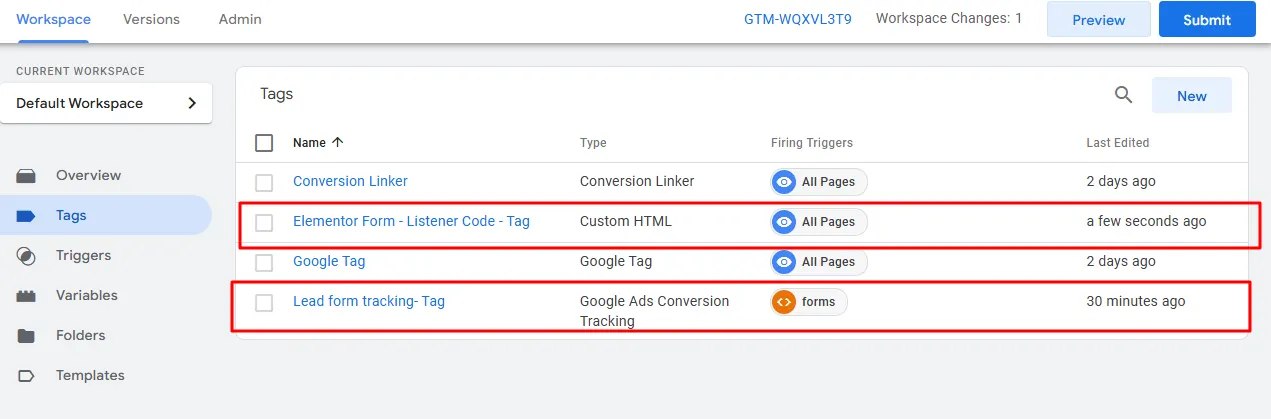This screenshot has width=1271, height=419.
Task: Check the Elementor Form Listener Code row checkbox
Action: click(x=264, y=222)
